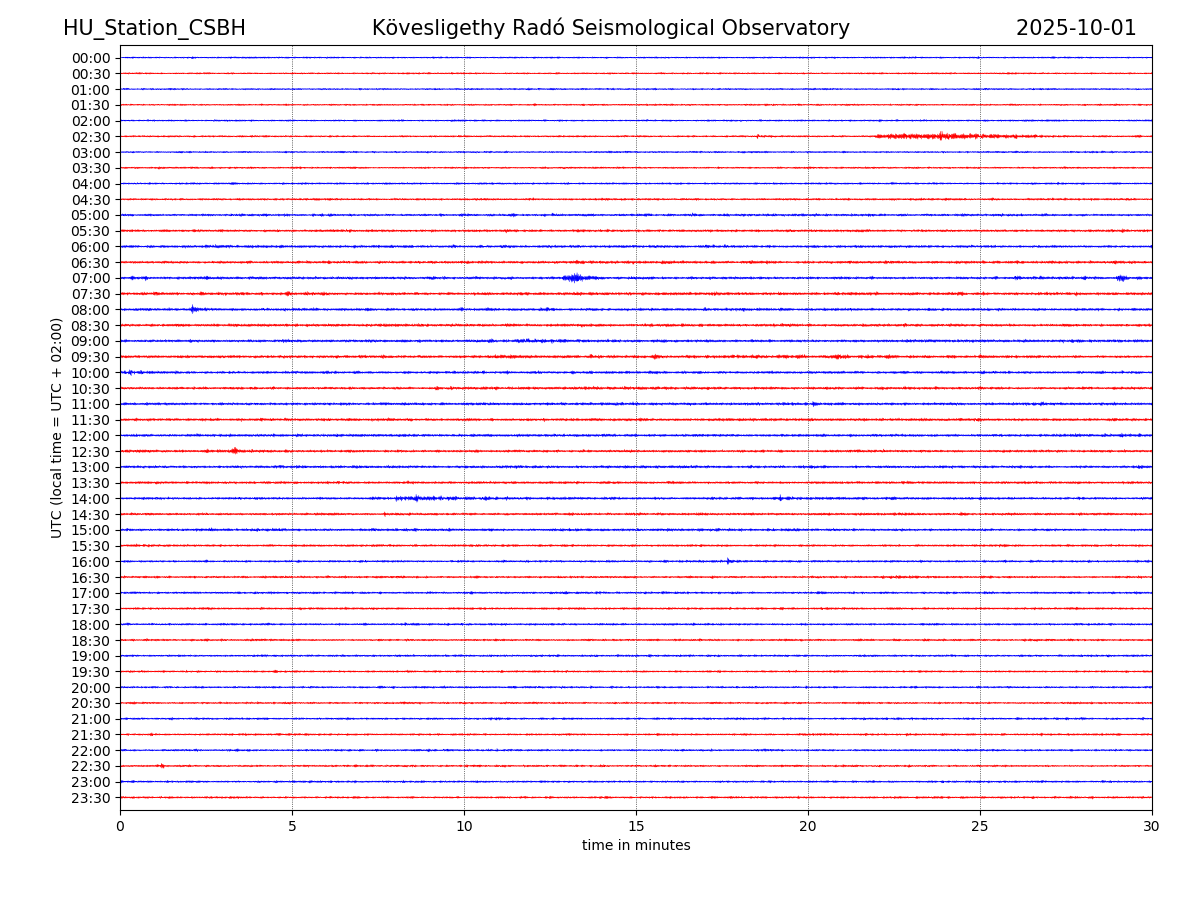Click the blue burst near minute 29 on the 07:00 trace
This screenshot has width=1200, height=900.
[1121, 278]
